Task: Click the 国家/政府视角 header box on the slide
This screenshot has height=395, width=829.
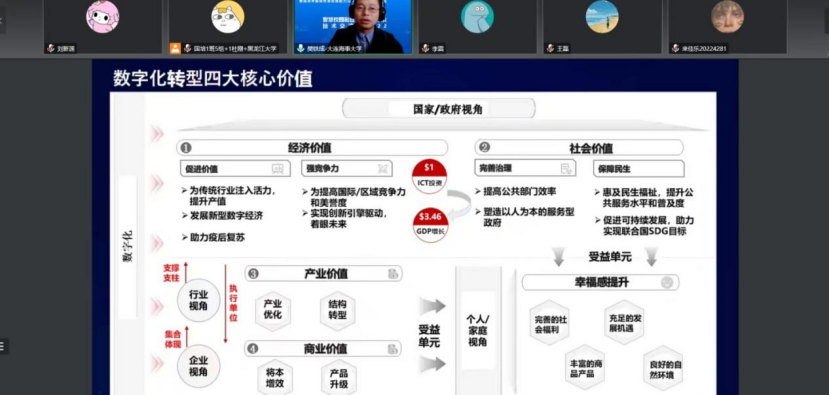Action: click(x=439, y=109)
